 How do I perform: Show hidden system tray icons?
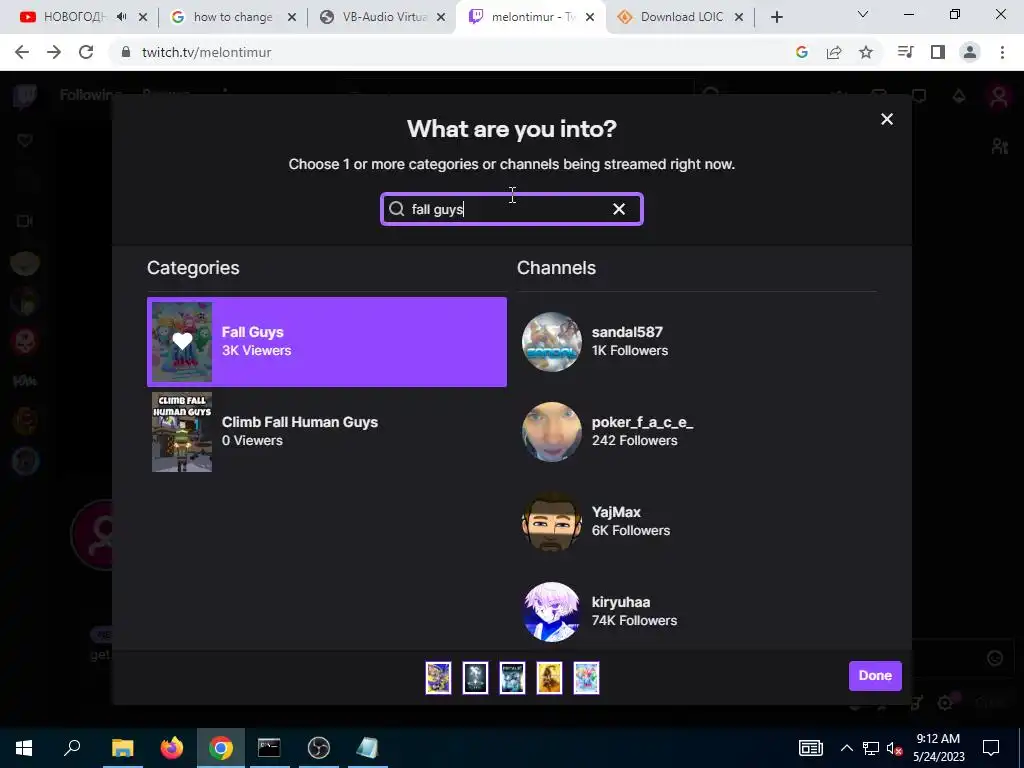coord(846,748)
